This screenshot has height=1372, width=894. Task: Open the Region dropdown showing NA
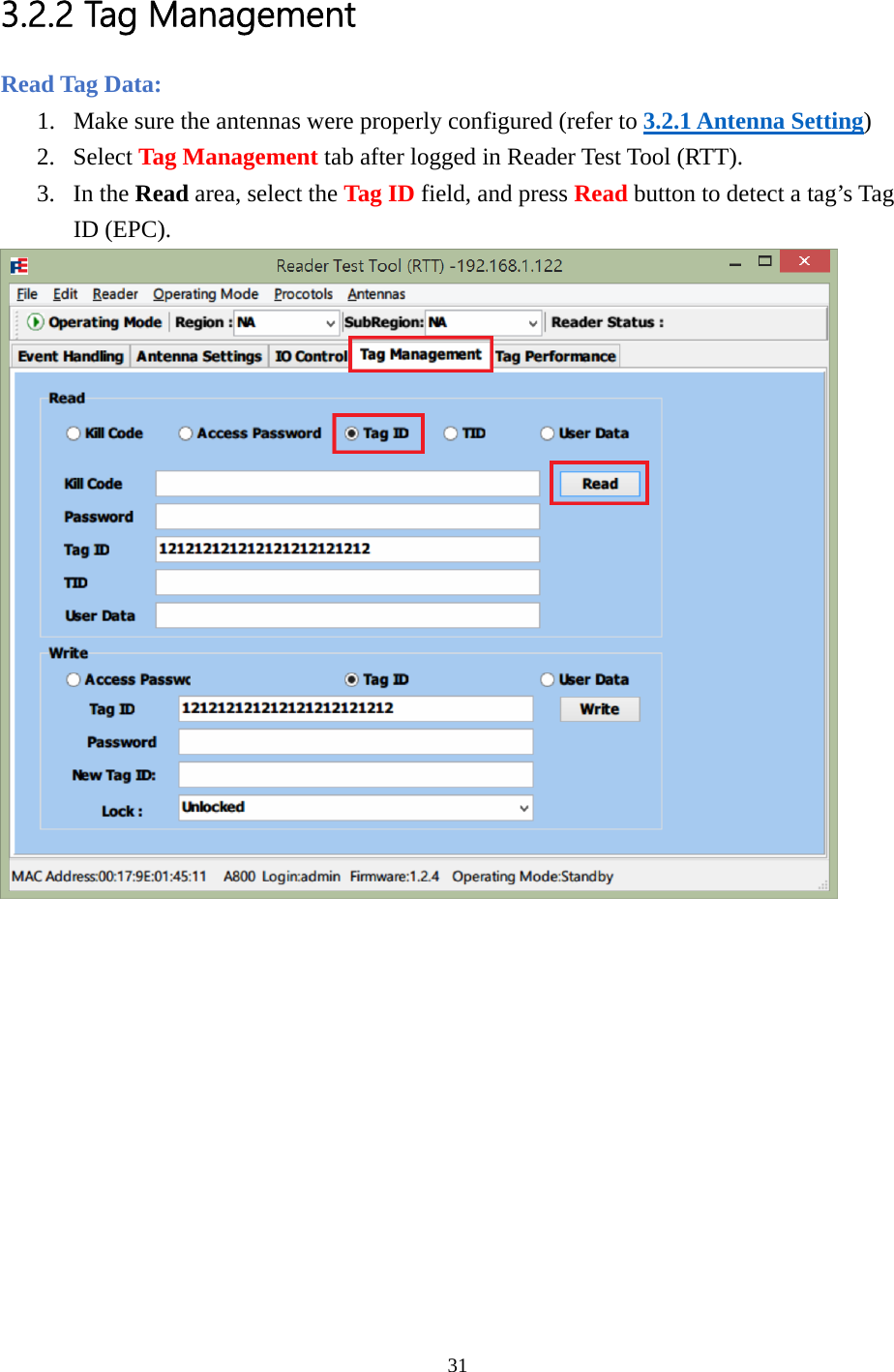pyautogui.click(x=331, y=322)
